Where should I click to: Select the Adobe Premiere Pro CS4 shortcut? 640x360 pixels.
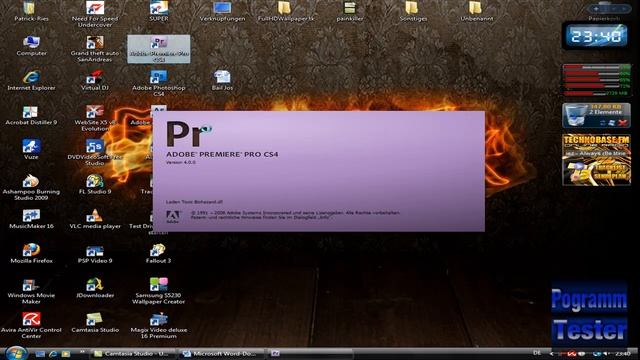(x=159, y=49)
